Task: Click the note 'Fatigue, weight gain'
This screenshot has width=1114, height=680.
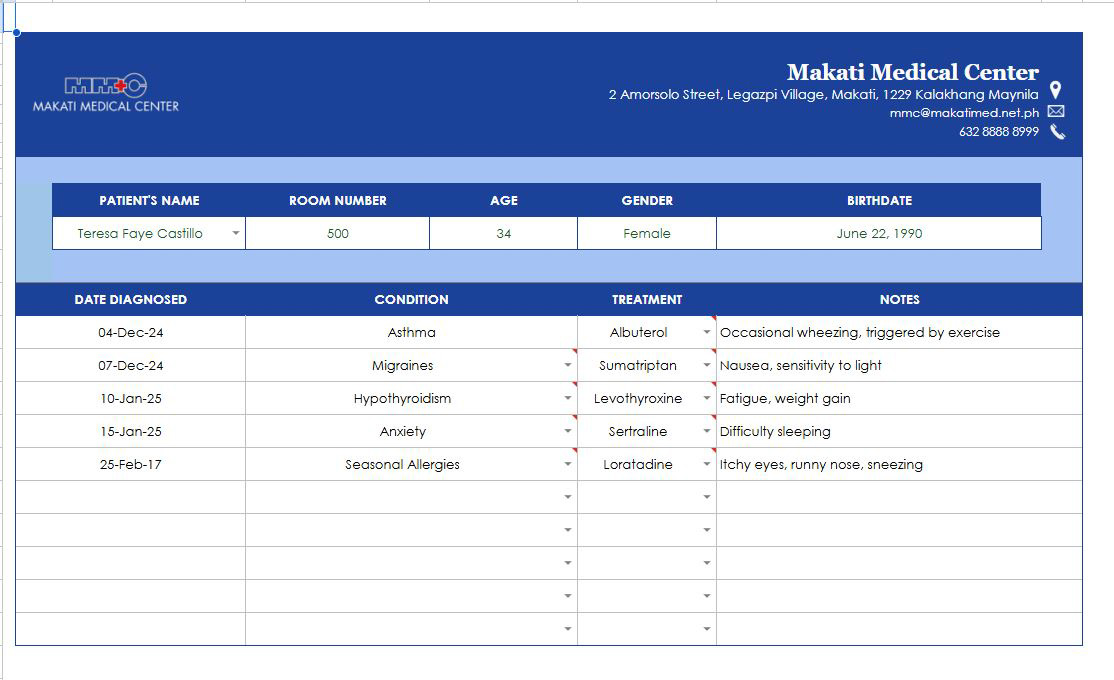Action: pyautogui.click(x=785, y=399)
